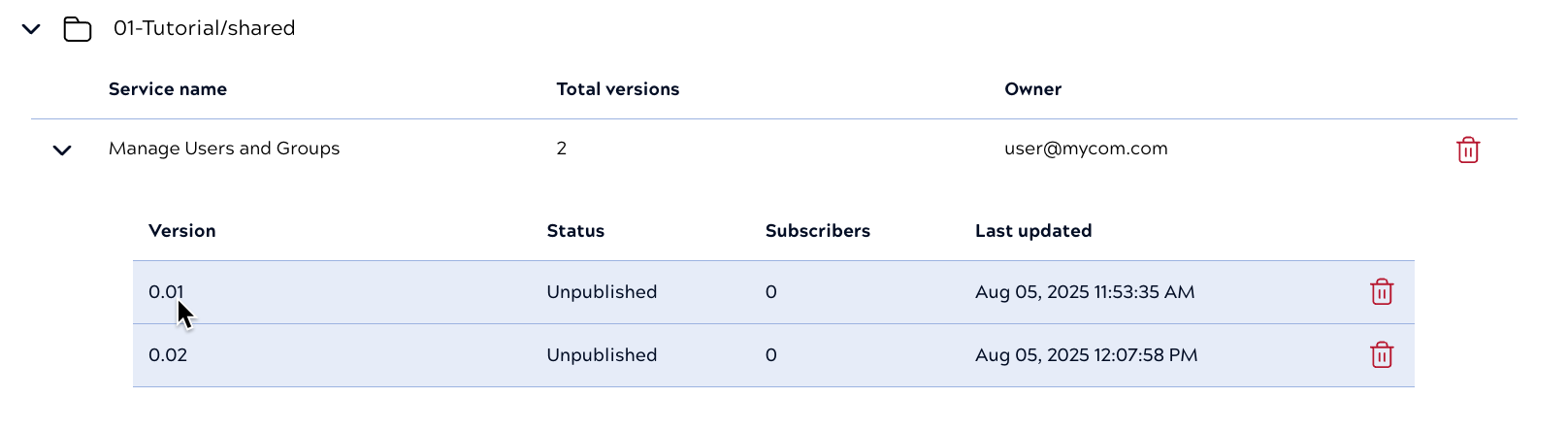Click the 01-Tutorial/shared folder icon

click(x=78, y=29)
